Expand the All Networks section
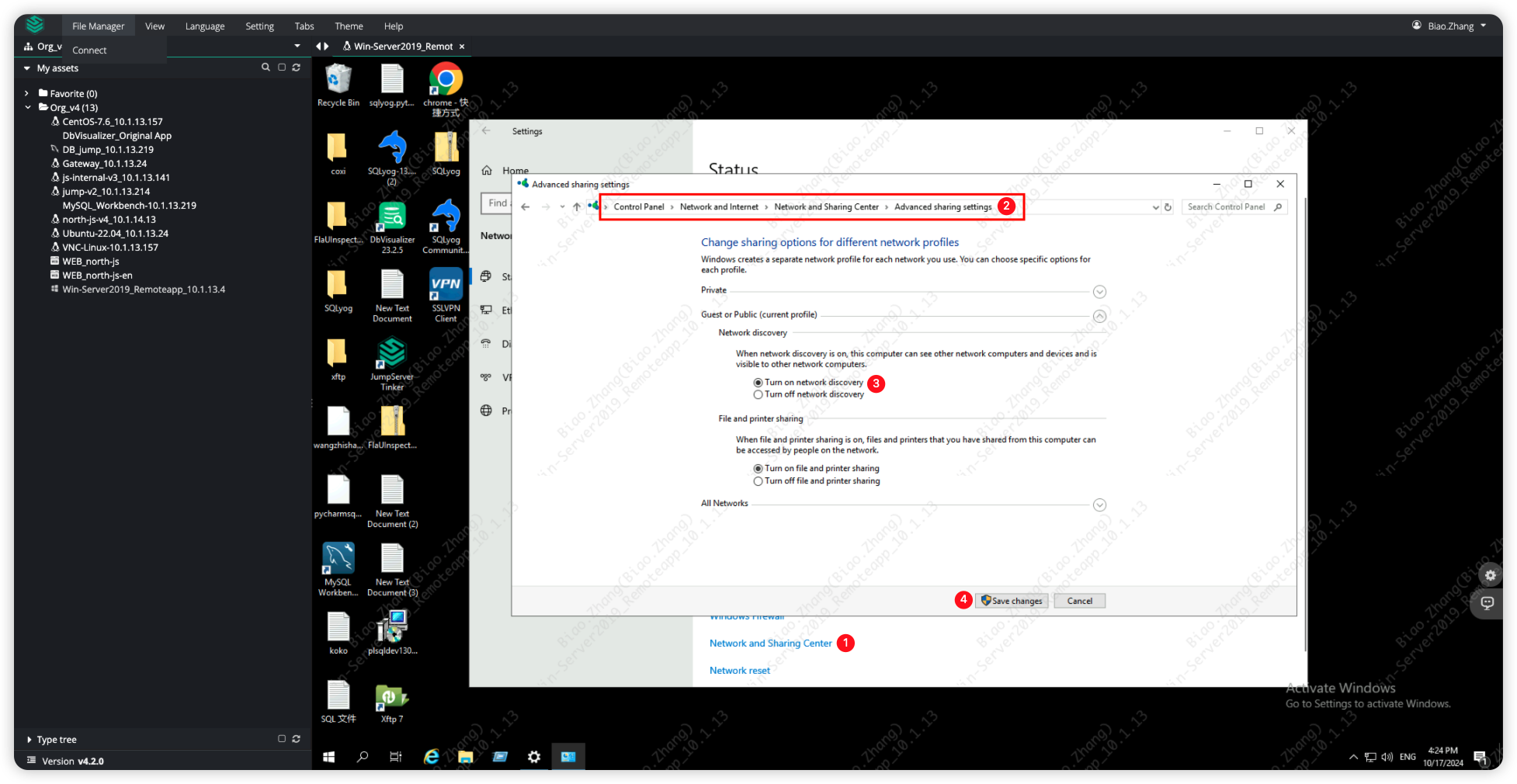Screen dimensions: 1517x784 coord(1099,505)
